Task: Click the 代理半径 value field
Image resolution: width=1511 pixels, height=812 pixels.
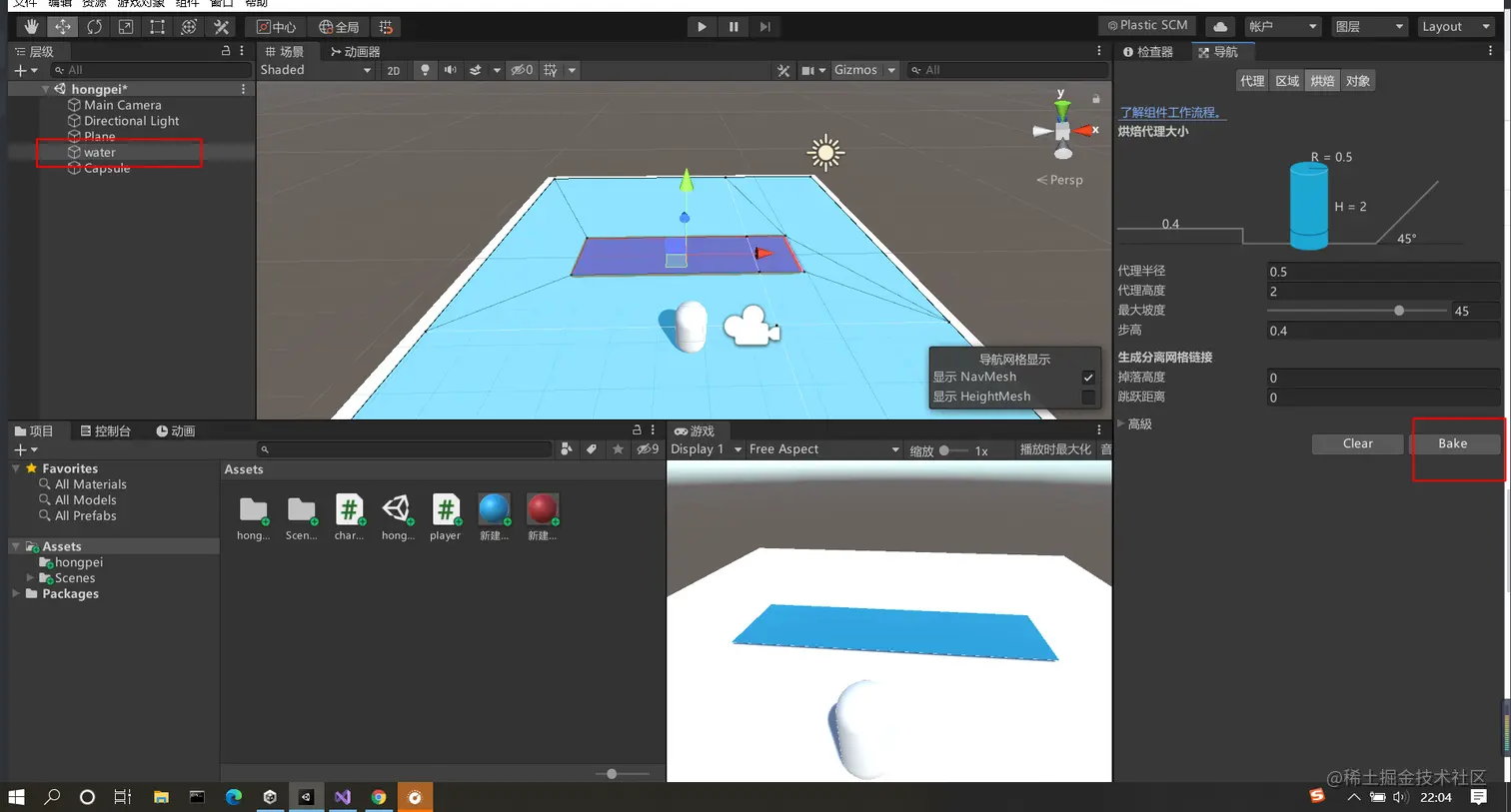Action: [x=1382, y=272]
